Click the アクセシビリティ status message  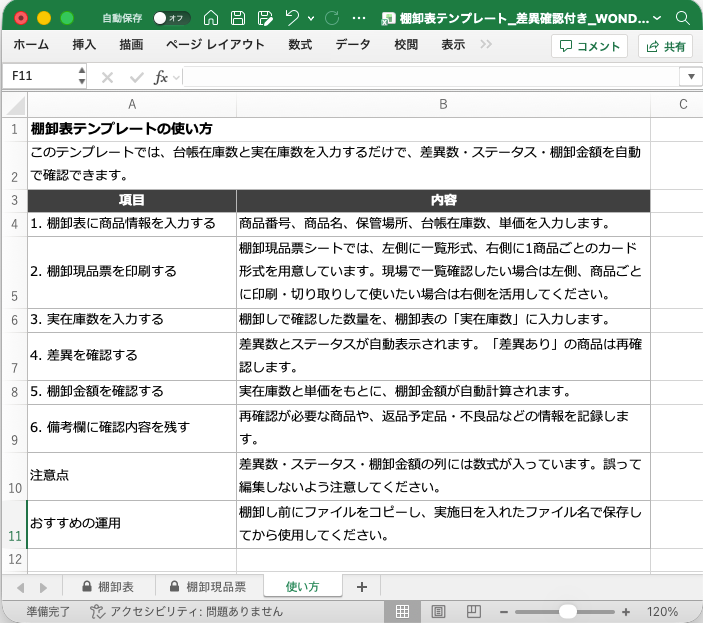click(x=187, y=612)
